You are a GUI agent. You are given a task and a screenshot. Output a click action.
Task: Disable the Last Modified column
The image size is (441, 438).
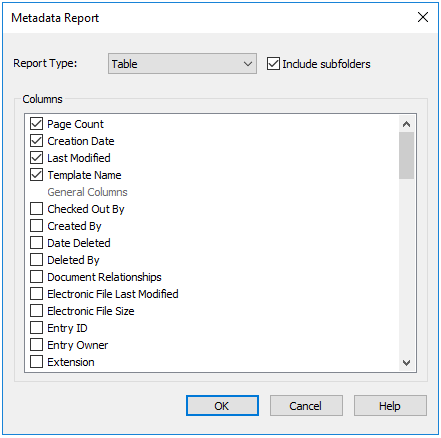pyautogui.click(x=36, y=158)
